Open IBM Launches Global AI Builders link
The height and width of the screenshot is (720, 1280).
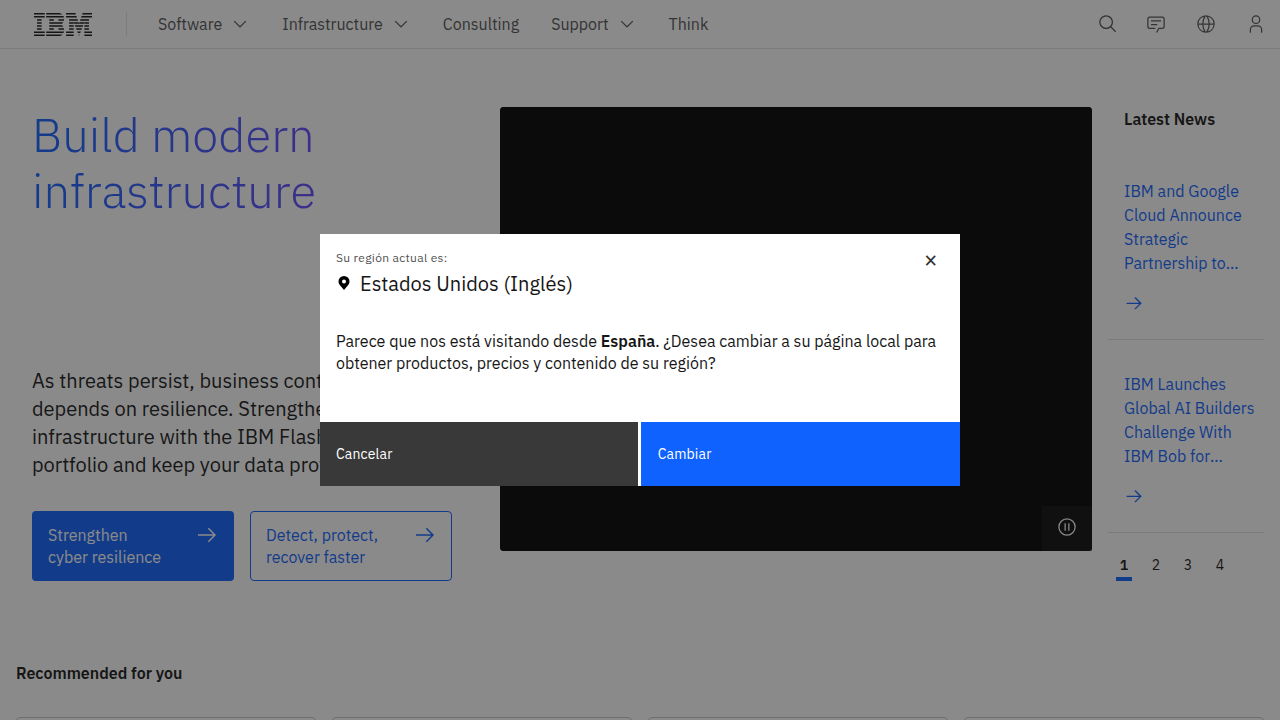(1189, 420)
